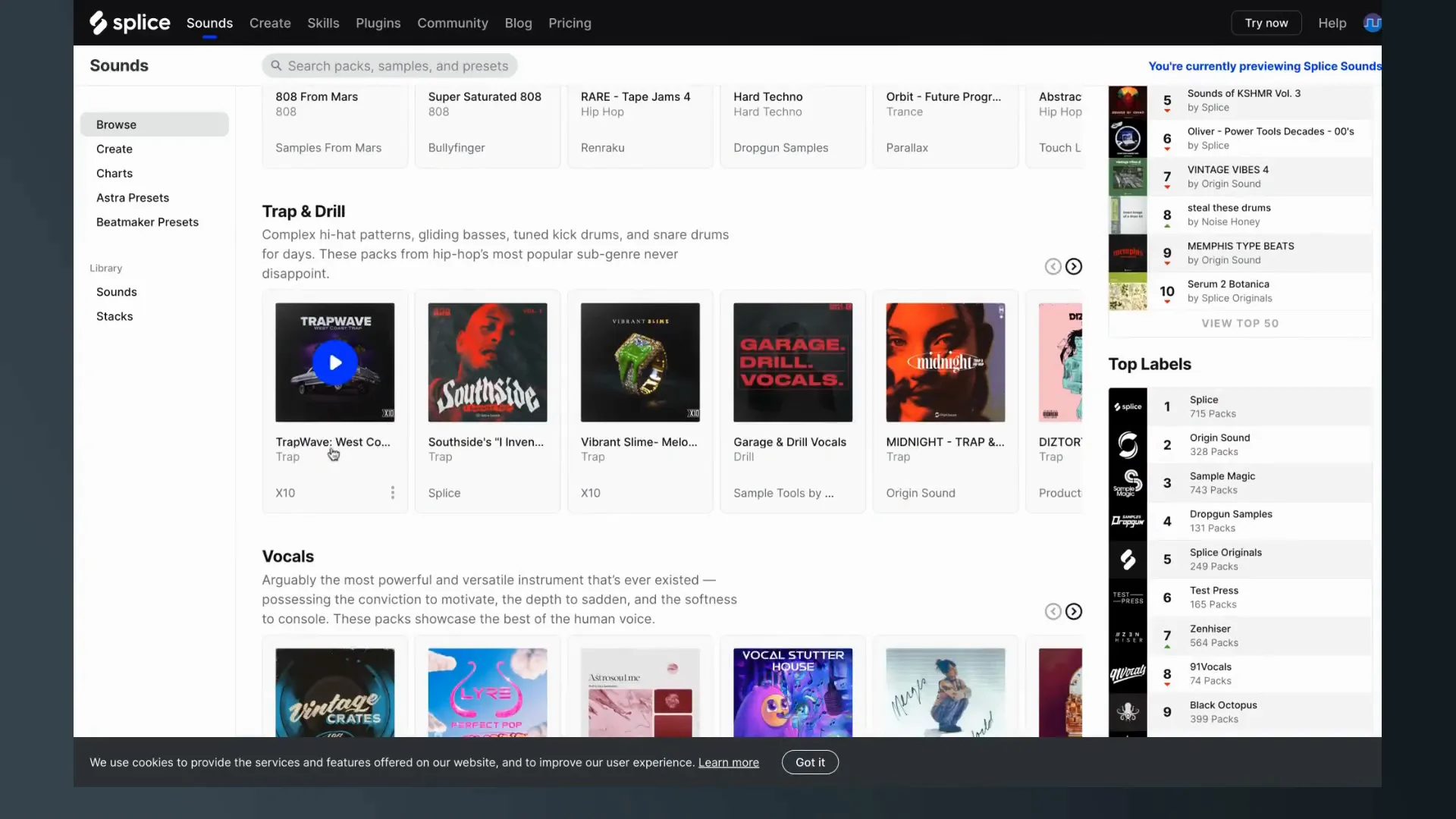Open Southside's pack artwork
This screenshot has height=819, width=1456.
point(488,362)
